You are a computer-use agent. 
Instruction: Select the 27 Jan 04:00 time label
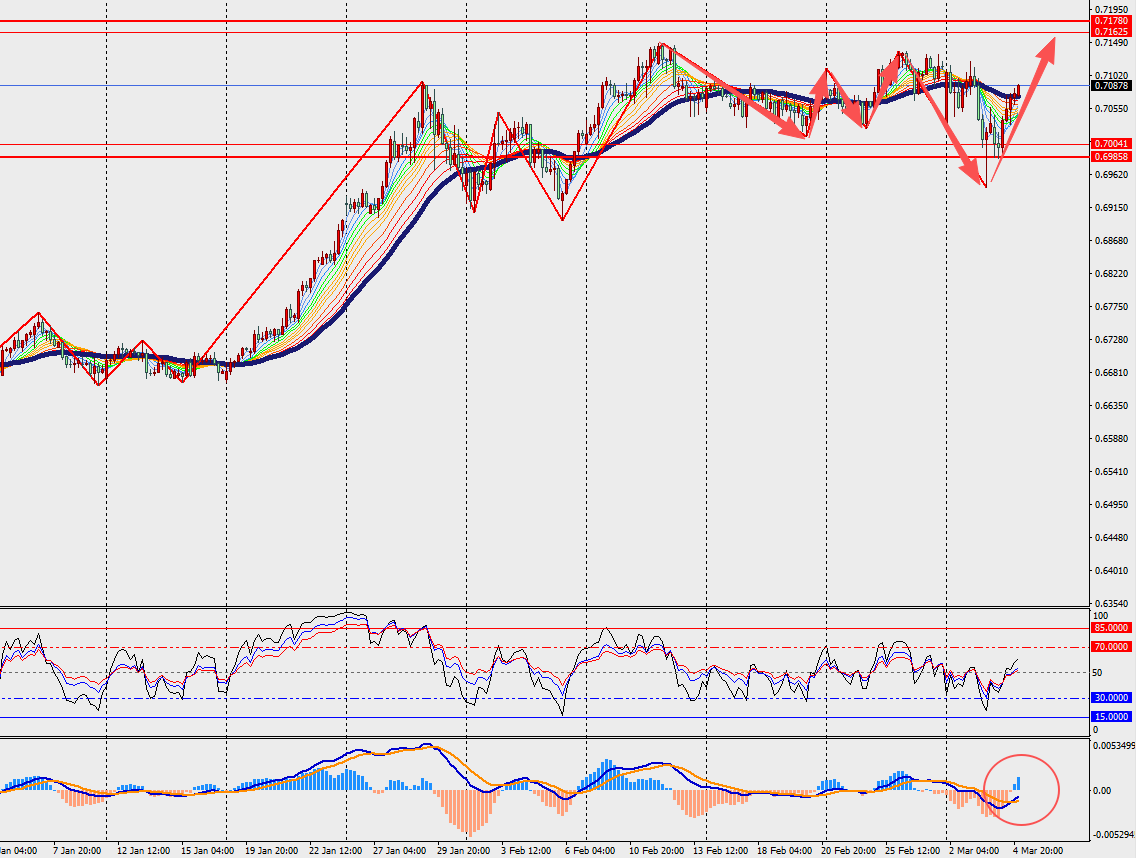pos(399,850)
